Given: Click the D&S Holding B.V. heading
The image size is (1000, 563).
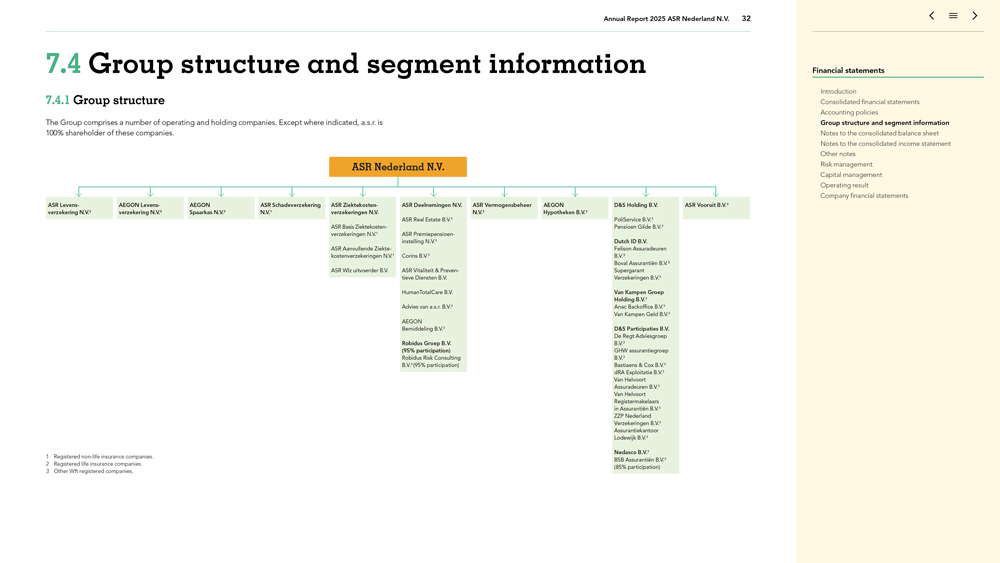Looking at the screenshot, I should click(636, 205).
